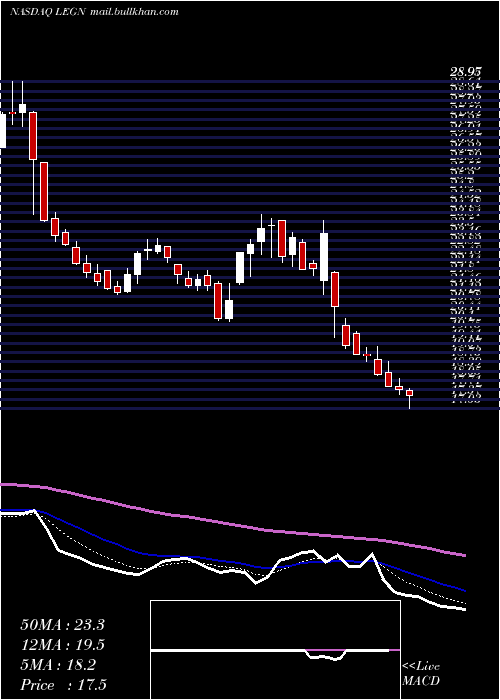This screenshot has width=500, height=700.
Task: Select the 12MA : 19.5 readout
Action: 62,645
